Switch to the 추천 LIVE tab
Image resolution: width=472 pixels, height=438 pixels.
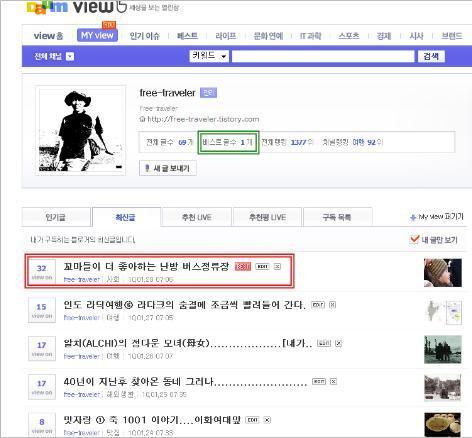(x=196, y=217)
